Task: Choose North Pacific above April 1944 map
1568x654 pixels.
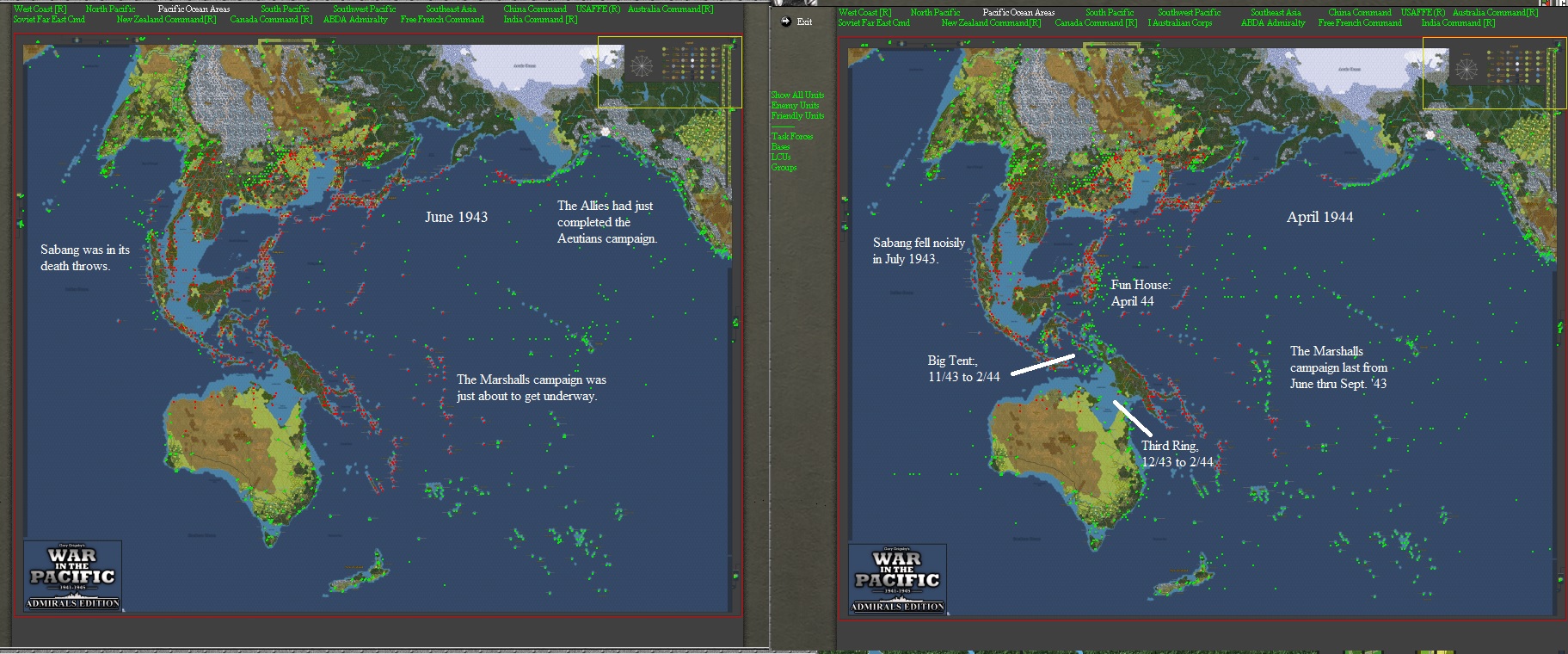Action: [x=935, y=13]
